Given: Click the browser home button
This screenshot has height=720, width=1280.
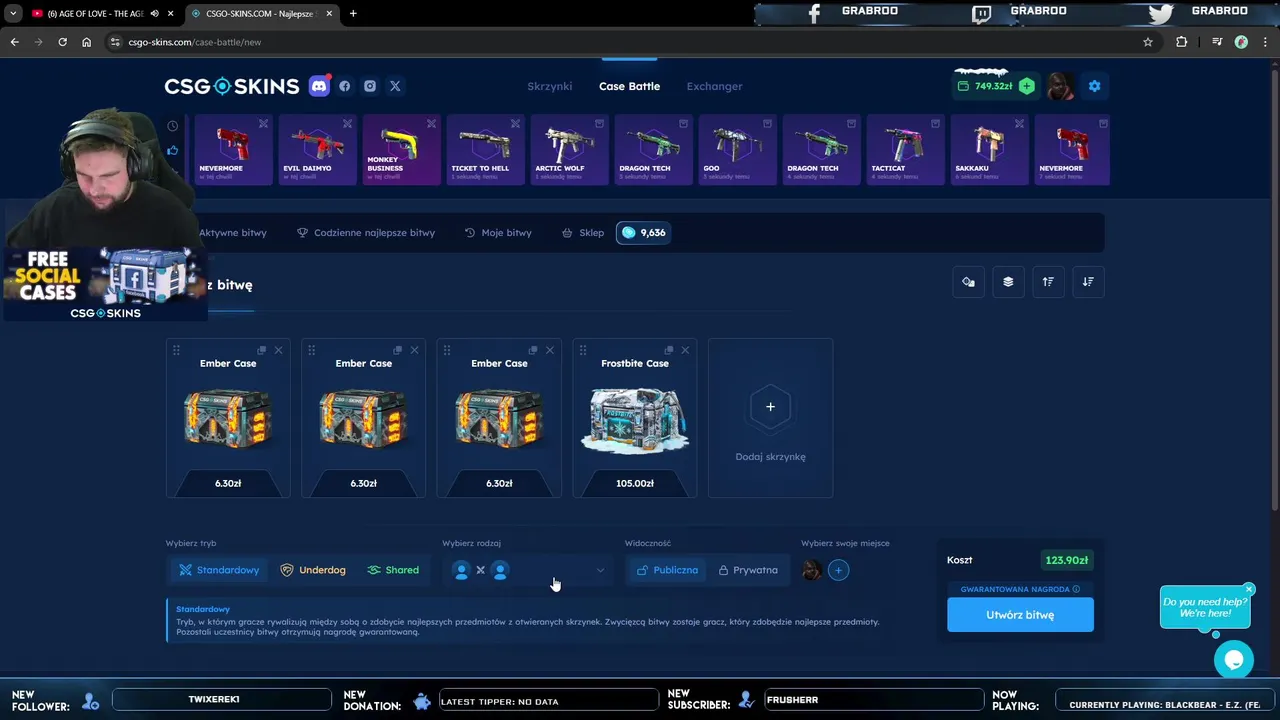Looking at the screenshot, I should pyautogui.click(x=87, y=42).
